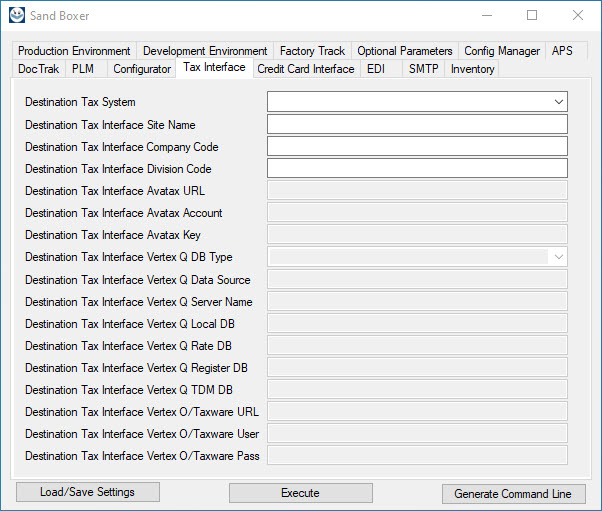Click the Destination Tax System dropdown arrow
The height and width of the screenshot is (511, 602).
coord(559,102)
